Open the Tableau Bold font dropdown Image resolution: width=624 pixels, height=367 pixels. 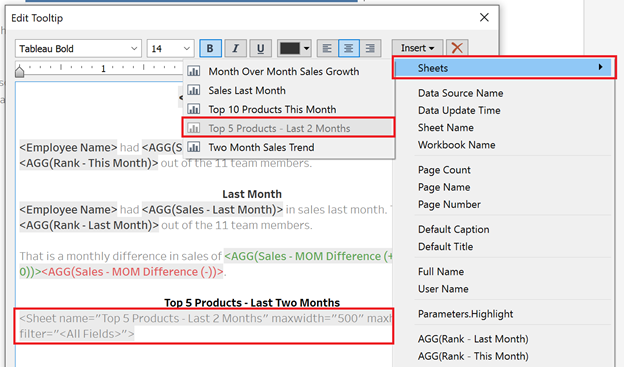click(78, 49)
